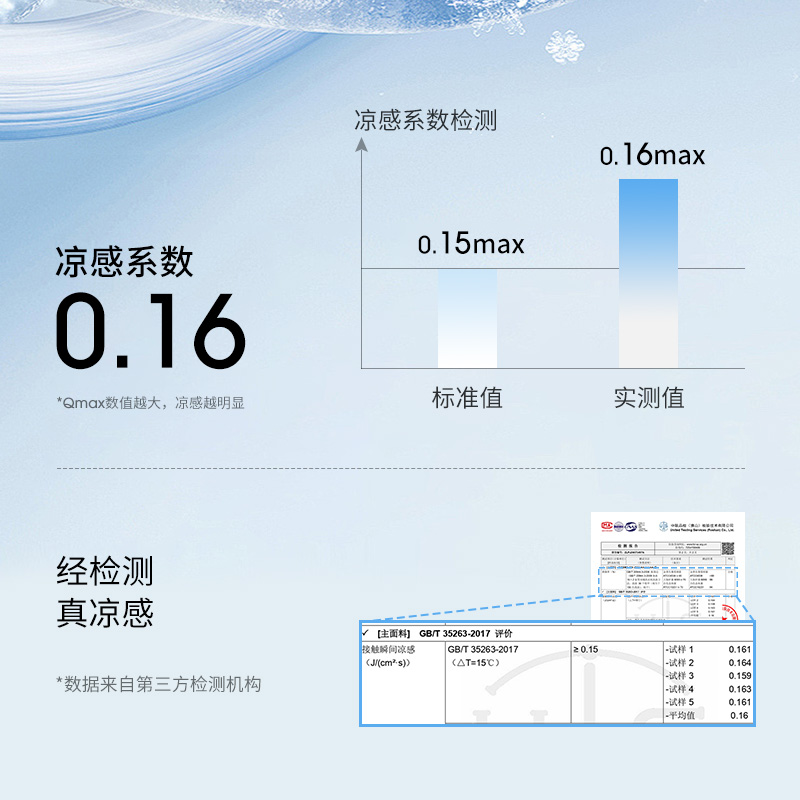This screenshot has height=800, width=800.
Task: Click the 标准值 axis label
Action: pyautogui.click(x=467, y=397)
